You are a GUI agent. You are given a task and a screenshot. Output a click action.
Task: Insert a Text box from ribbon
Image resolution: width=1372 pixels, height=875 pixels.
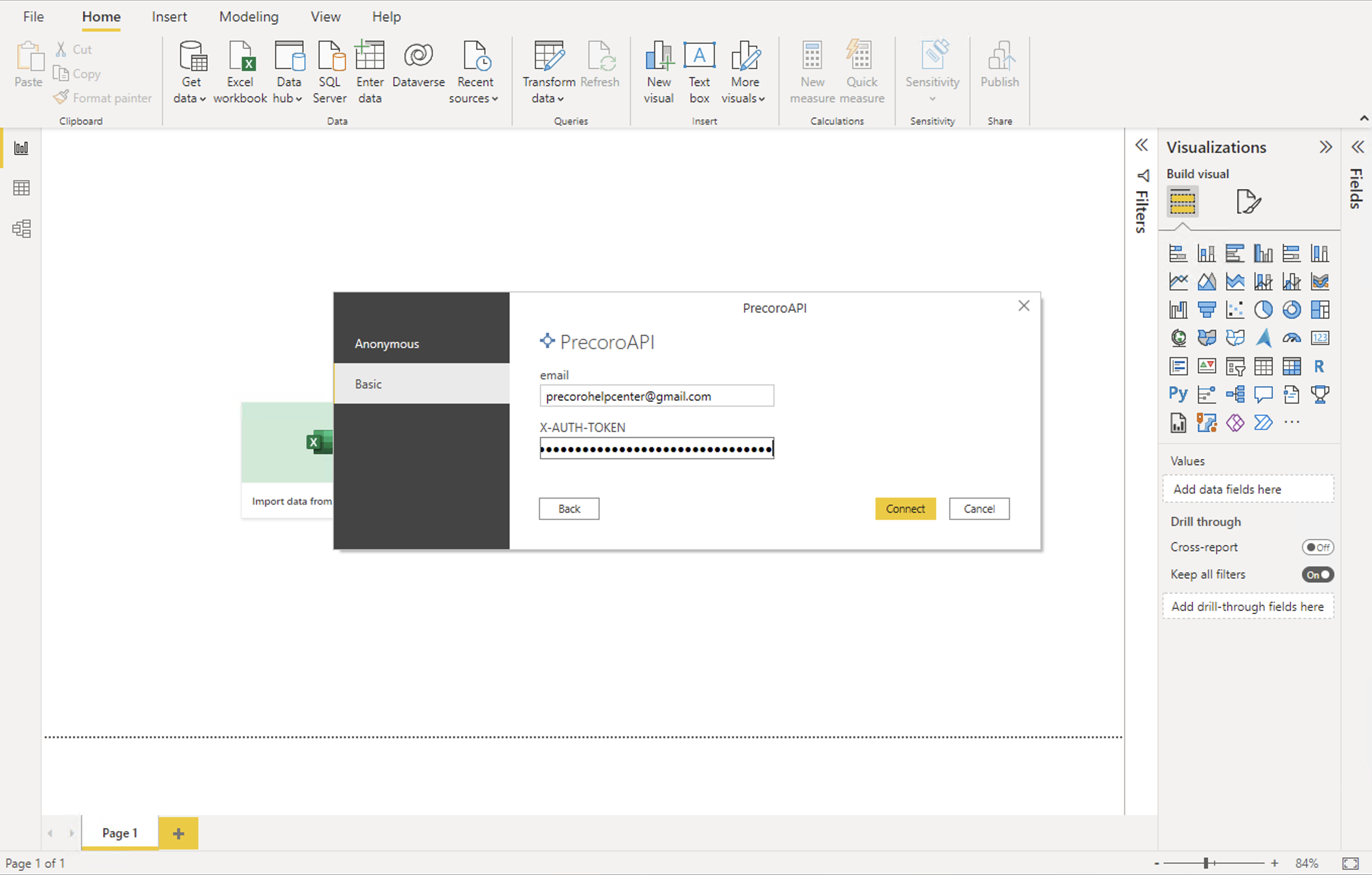[699, 73]
